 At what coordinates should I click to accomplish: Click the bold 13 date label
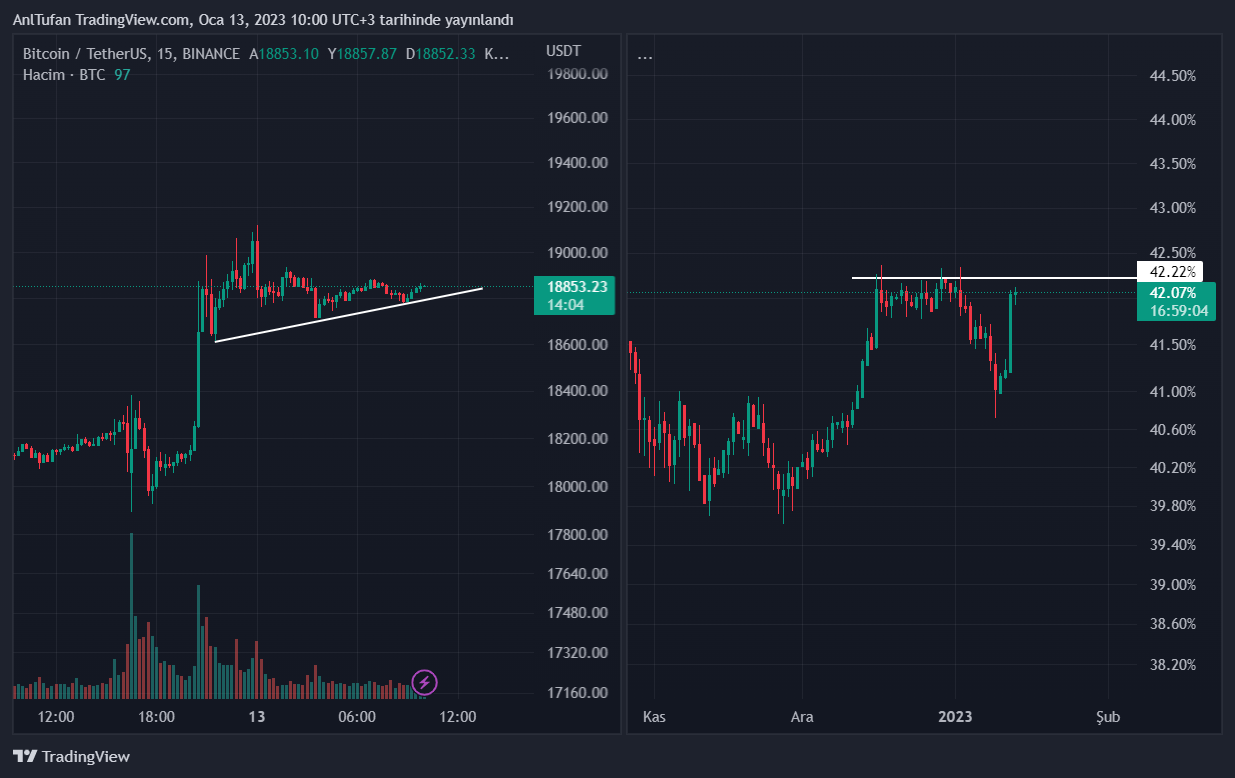point(257,717)
